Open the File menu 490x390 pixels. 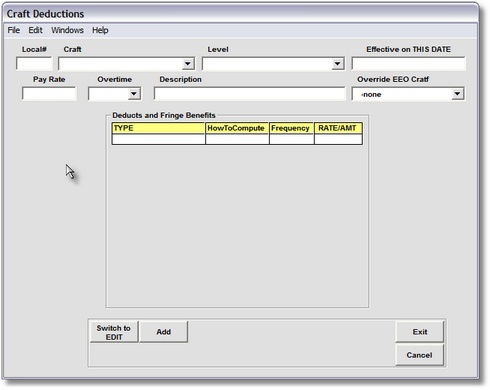pyautogui.click(x=14, y=30)
